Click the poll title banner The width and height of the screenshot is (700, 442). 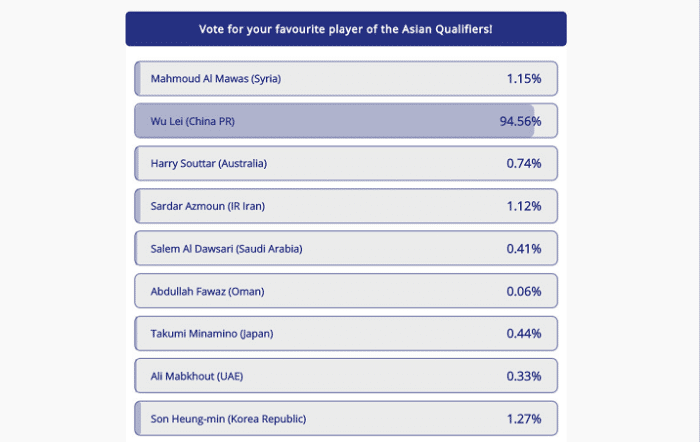pyautogui.click(x=346, y=29)
